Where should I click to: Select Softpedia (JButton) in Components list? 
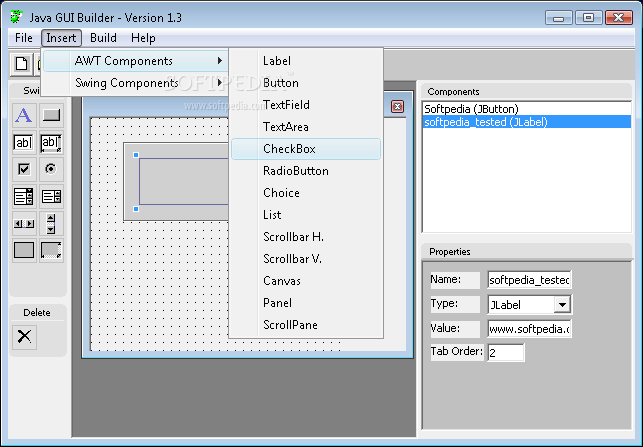[x=527, y=109]
